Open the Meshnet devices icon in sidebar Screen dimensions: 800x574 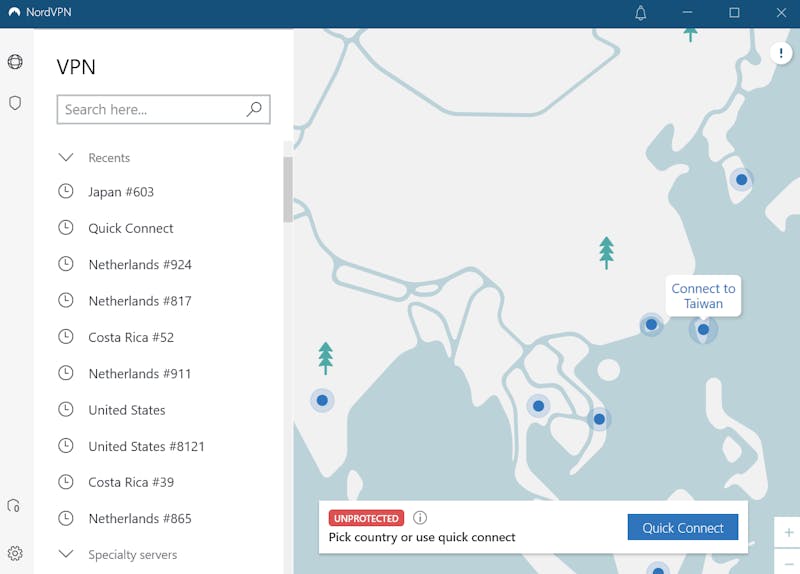13,506
